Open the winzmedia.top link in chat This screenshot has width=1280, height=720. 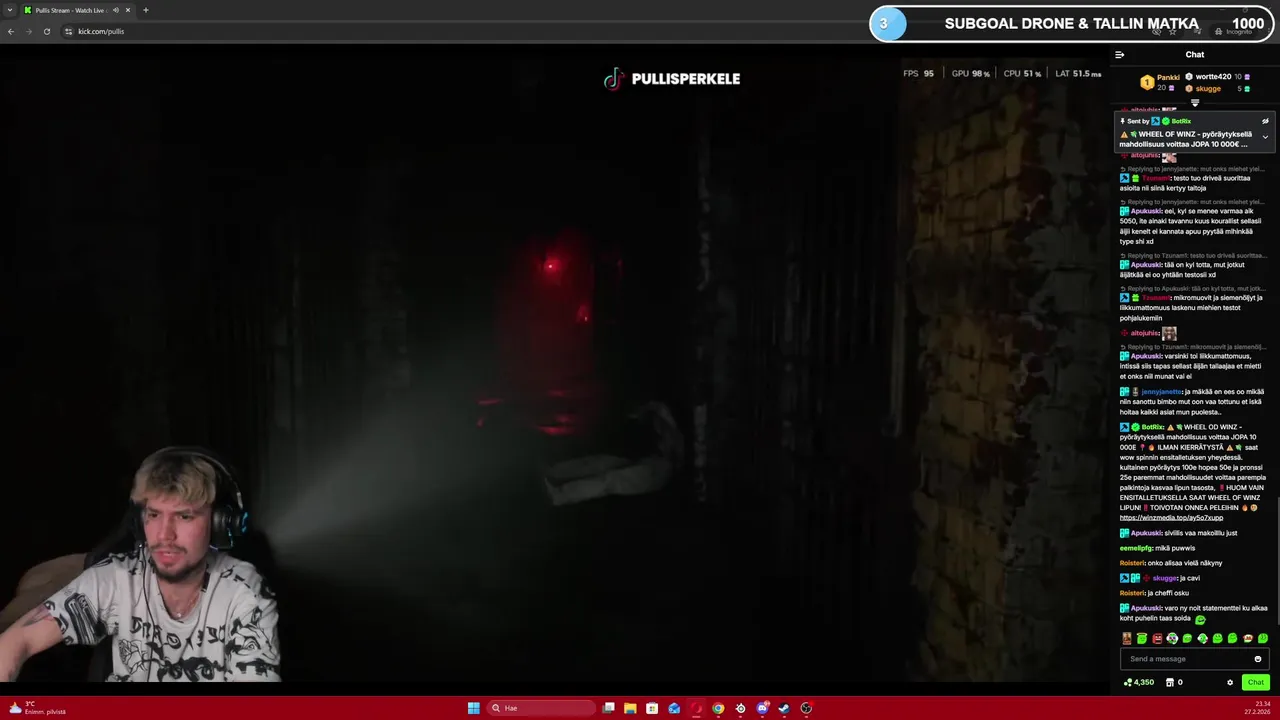point(1171,518)
